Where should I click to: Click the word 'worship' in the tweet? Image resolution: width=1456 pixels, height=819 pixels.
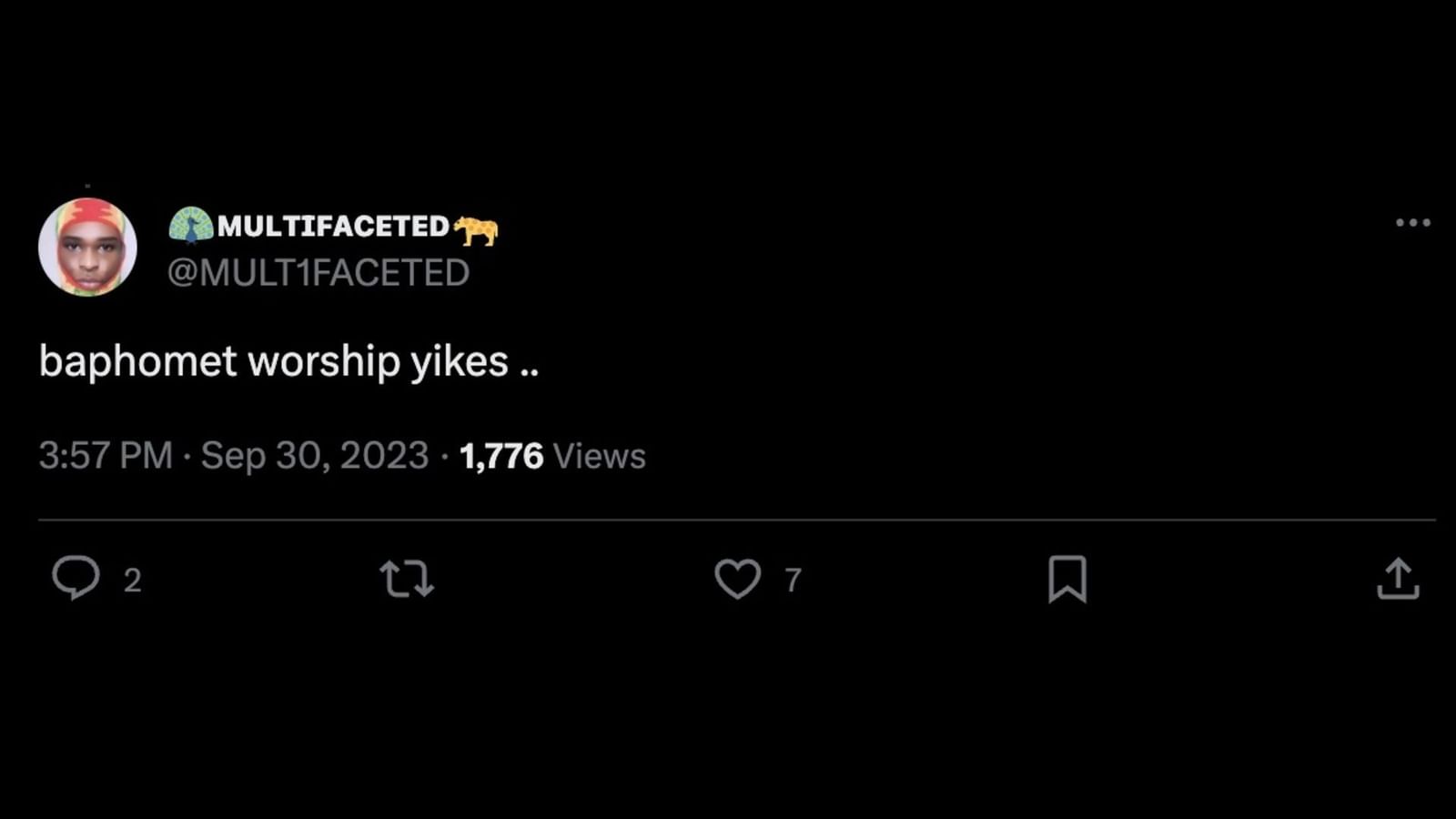click(324, 362)
